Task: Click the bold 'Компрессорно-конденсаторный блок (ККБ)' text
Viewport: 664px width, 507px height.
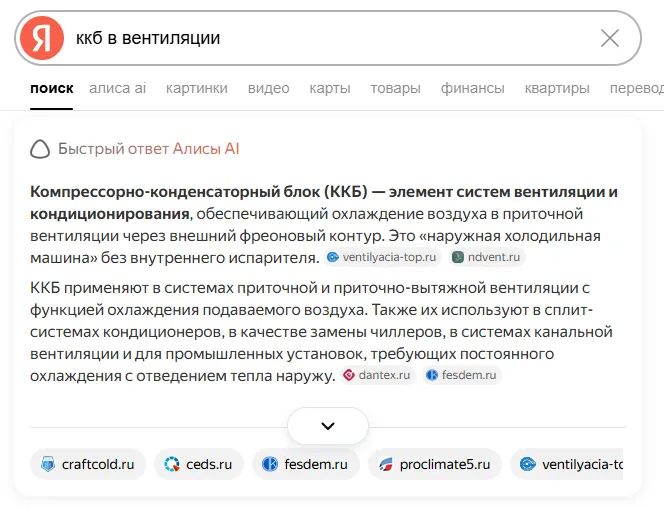Action: (199, 192)
